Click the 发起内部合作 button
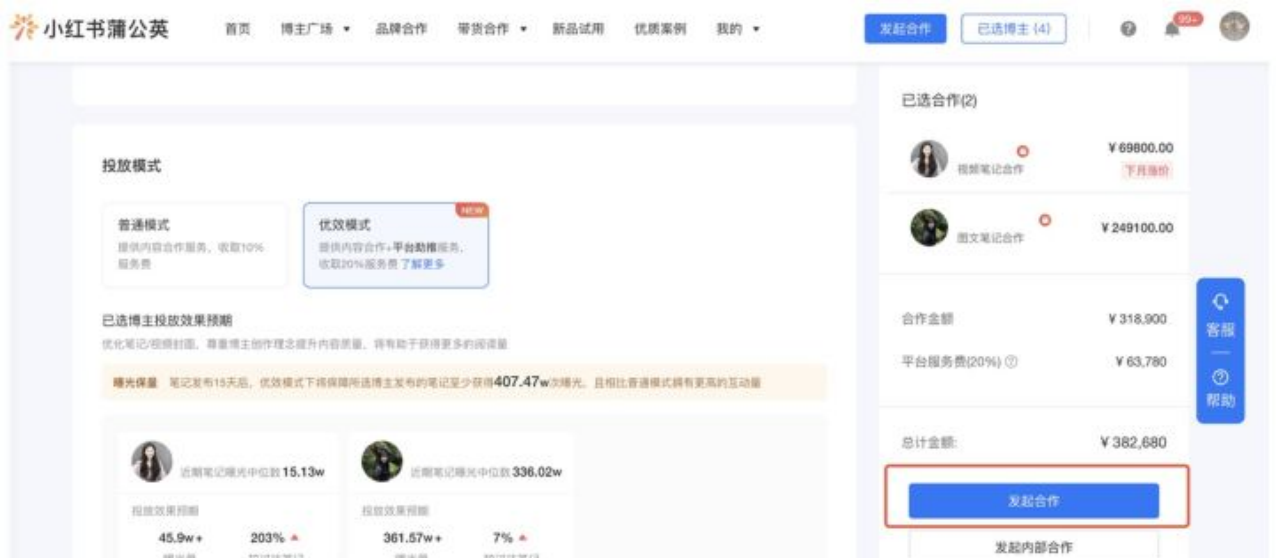Image resolution: width=1276 pixels, height=558 pixels. (x=1033, y=546)
